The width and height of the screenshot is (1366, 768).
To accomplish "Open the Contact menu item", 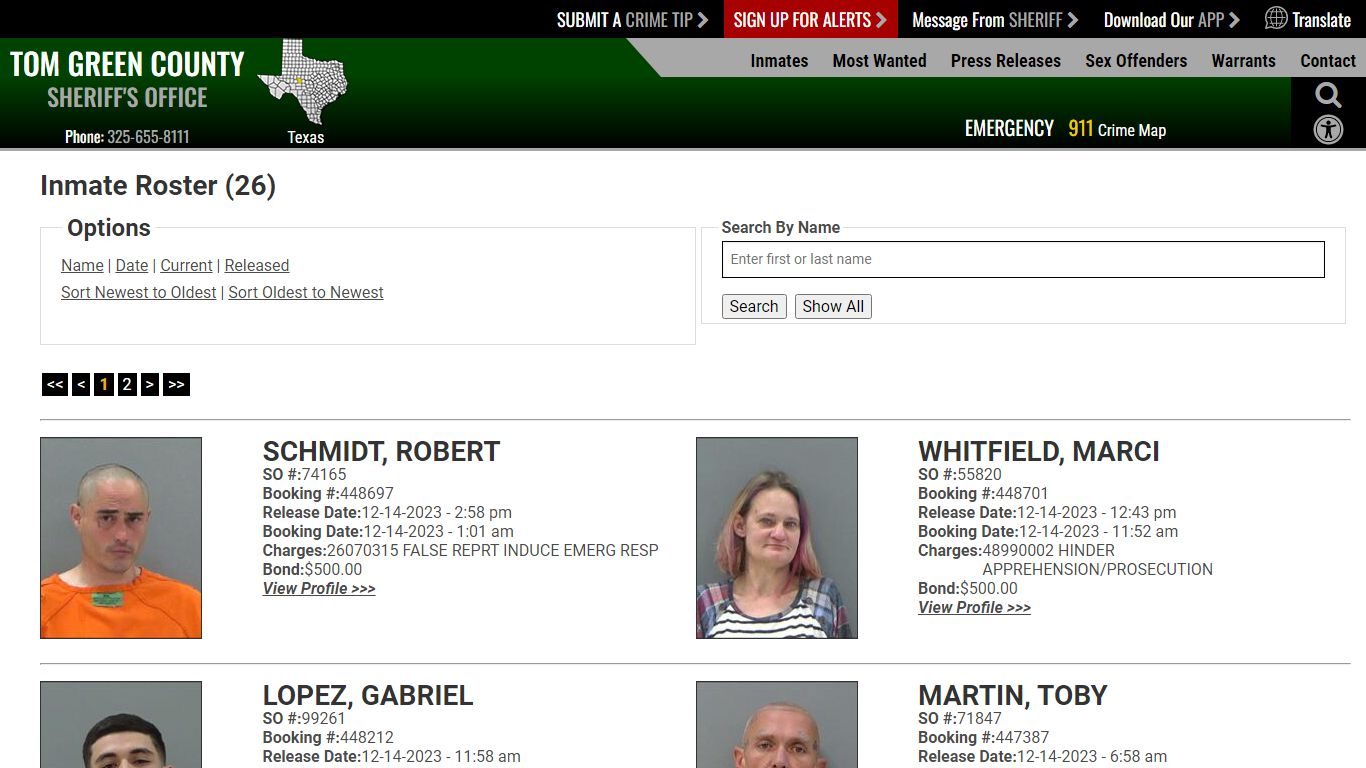I will point(1327,61).
